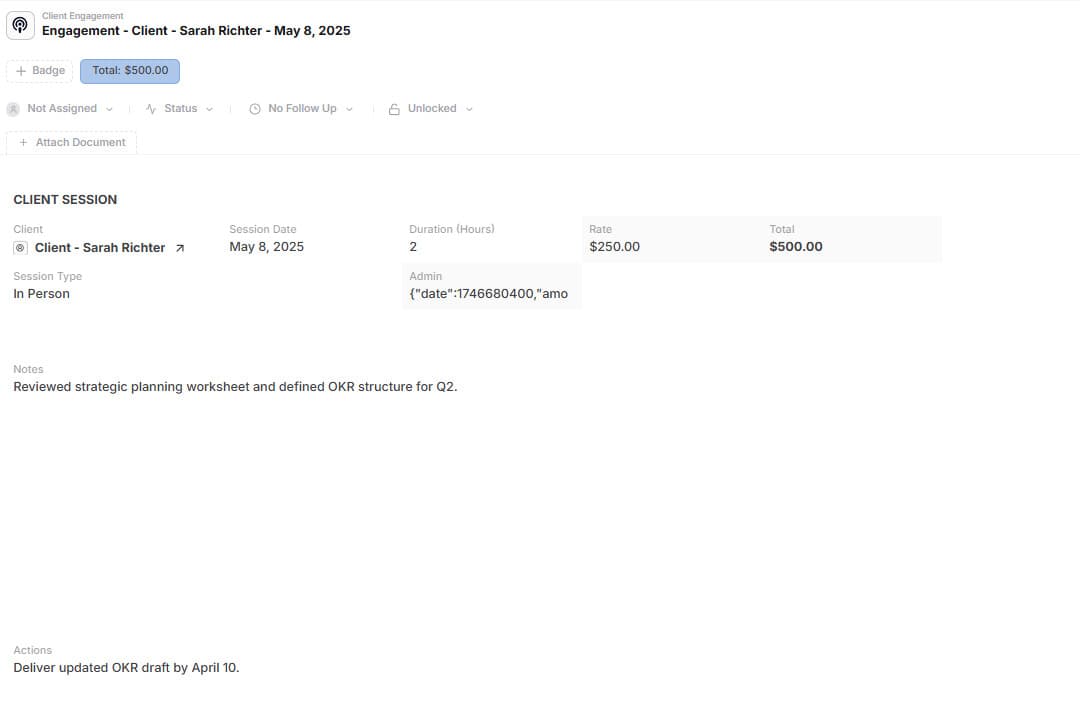Click the plus icon in Attach Document
1080x720 pixels.
[23, 142]
